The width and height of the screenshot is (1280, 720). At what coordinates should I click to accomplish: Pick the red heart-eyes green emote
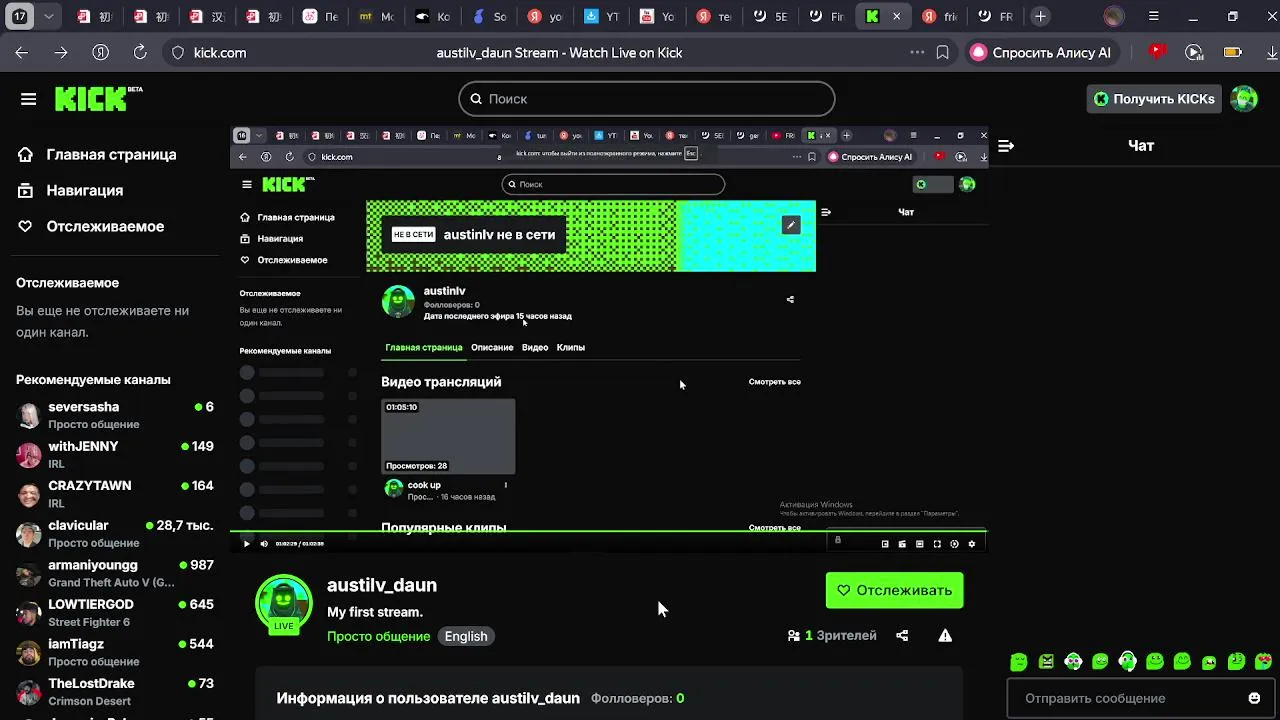pyautogui.click(x=1263, y=662)
